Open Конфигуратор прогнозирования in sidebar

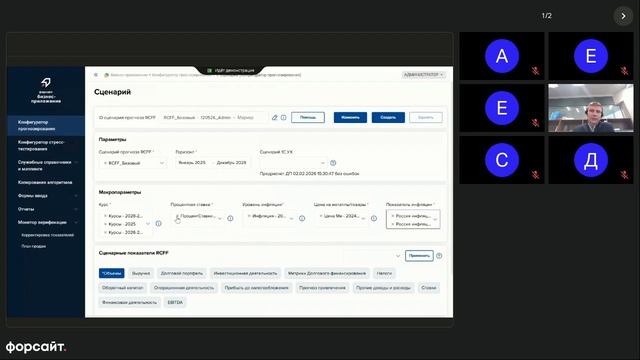click(46, 125)
